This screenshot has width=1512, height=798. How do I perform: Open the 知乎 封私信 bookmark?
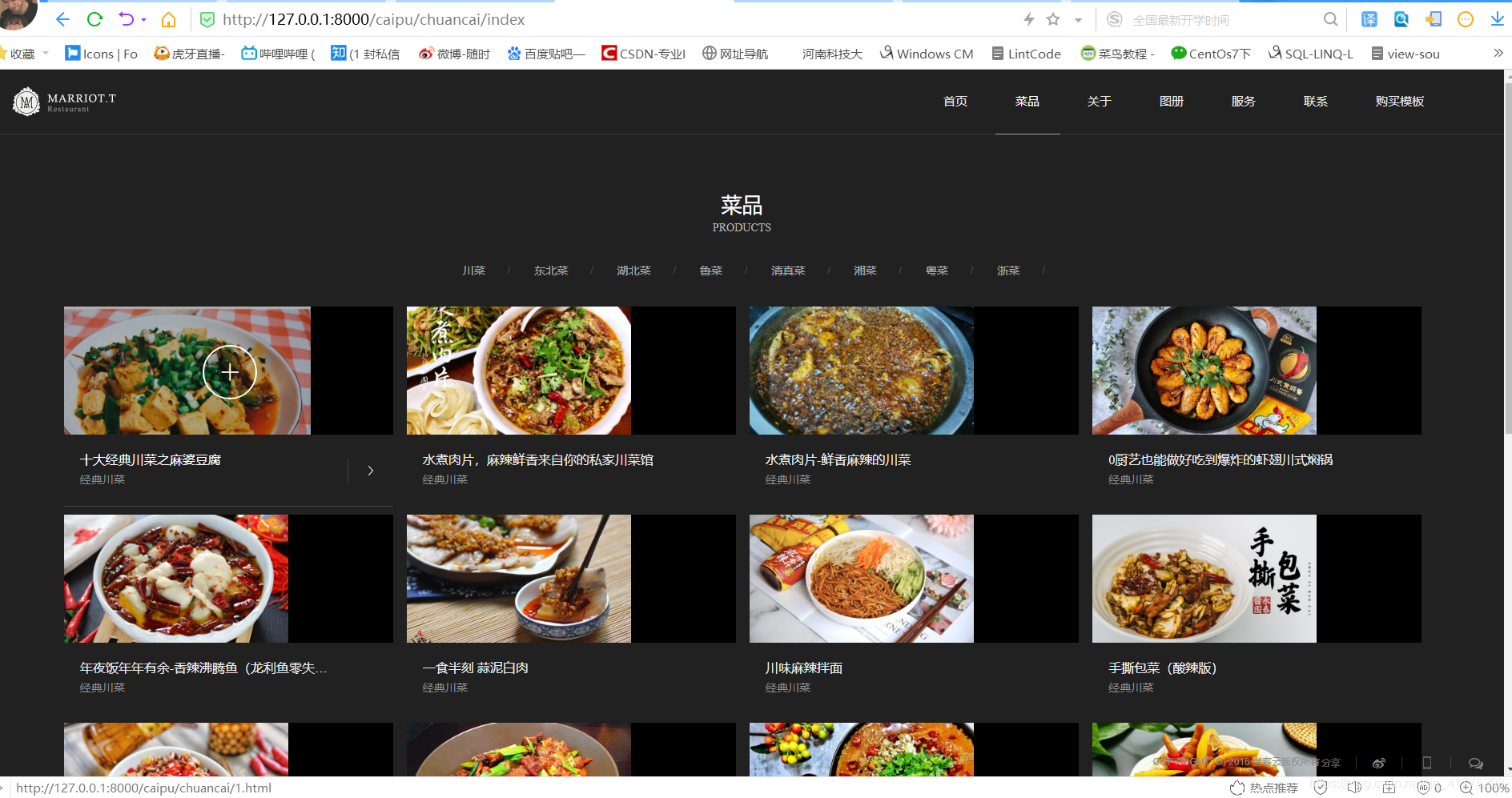click(x=366, y=54)
